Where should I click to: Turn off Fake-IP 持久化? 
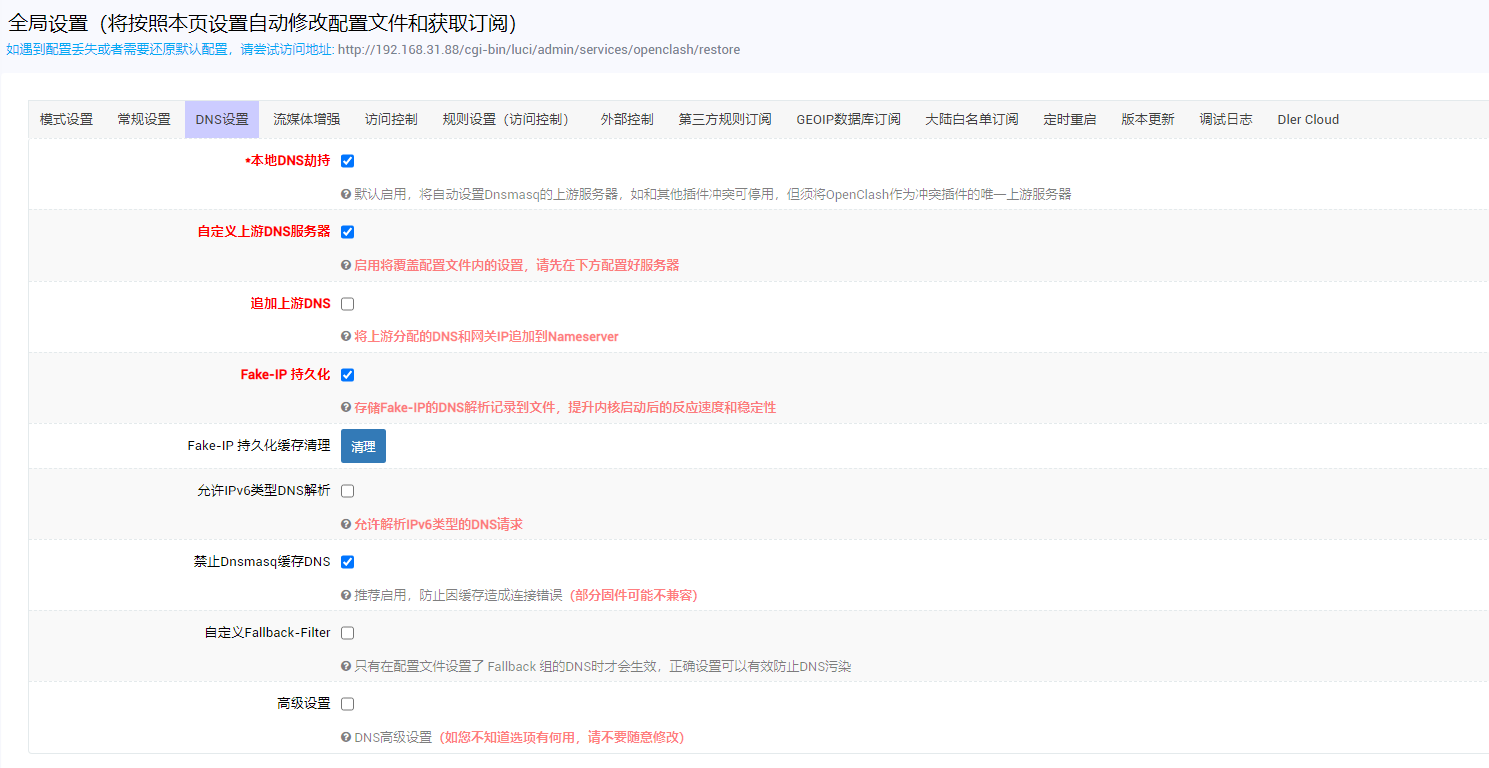pos(347,375)
